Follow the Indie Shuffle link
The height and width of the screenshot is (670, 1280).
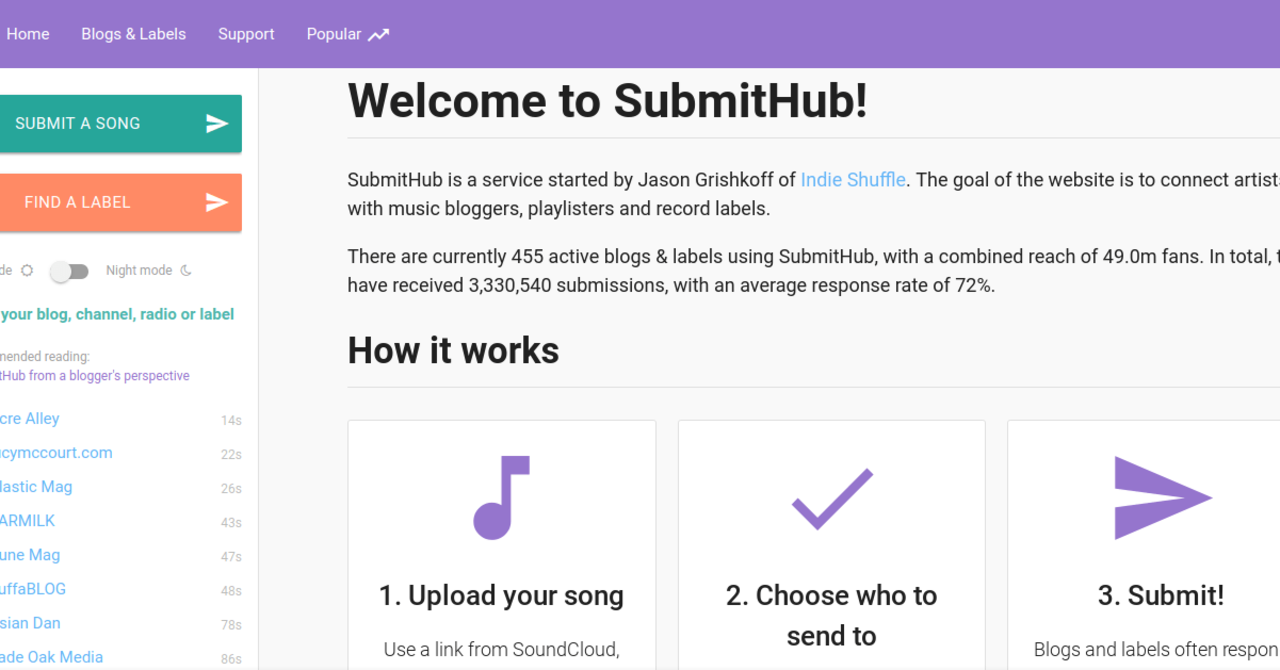coord(853,180)
